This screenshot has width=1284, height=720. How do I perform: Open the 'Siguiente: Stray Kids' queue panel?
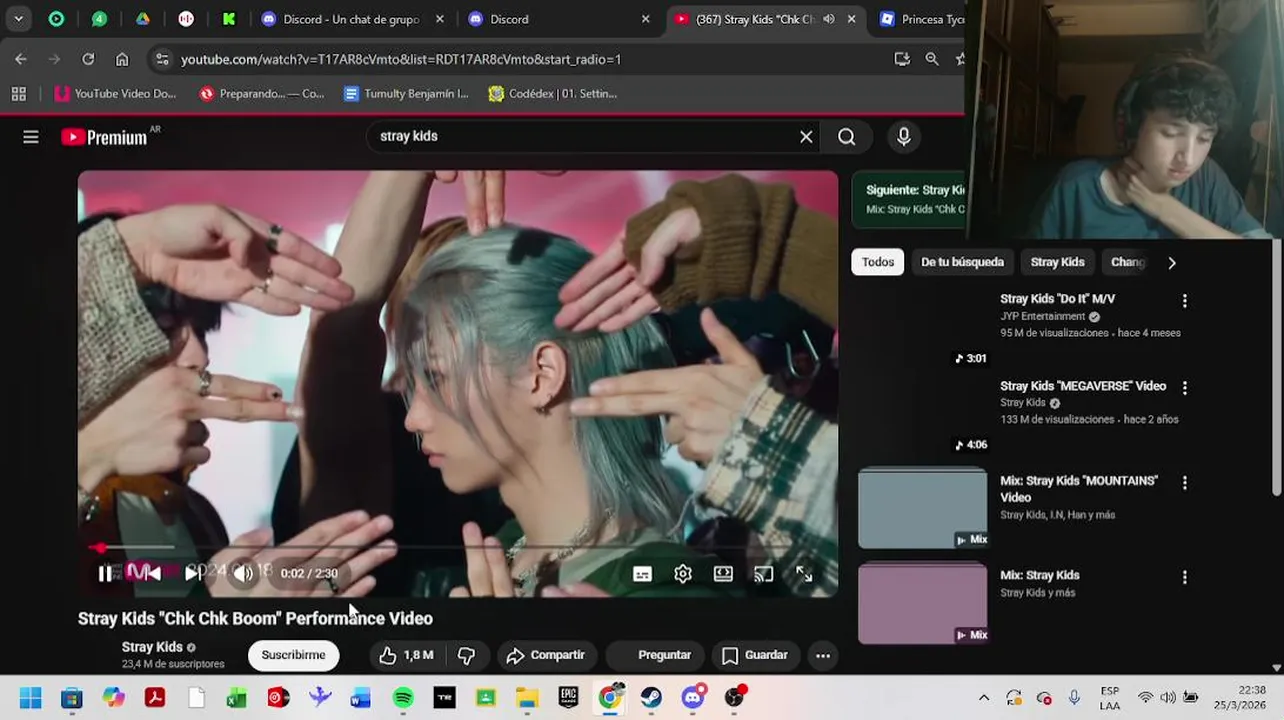pos(908,199)
